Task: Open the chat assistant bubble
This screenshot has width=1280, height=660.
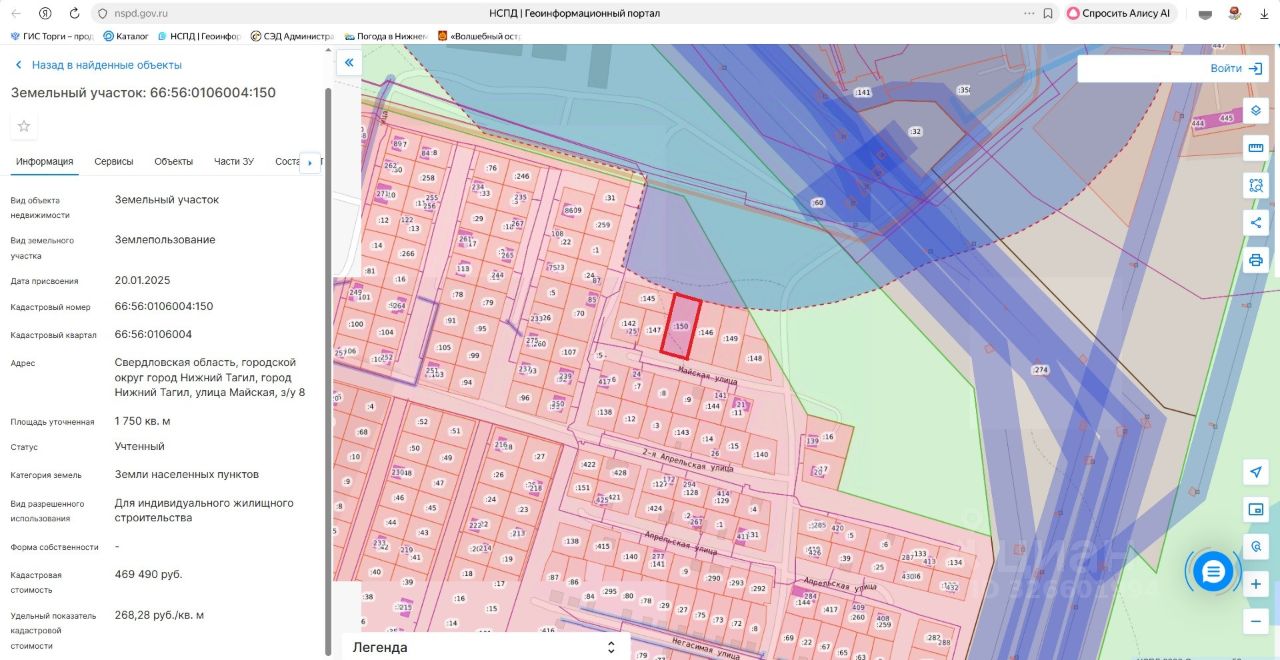Action: 1213,571
